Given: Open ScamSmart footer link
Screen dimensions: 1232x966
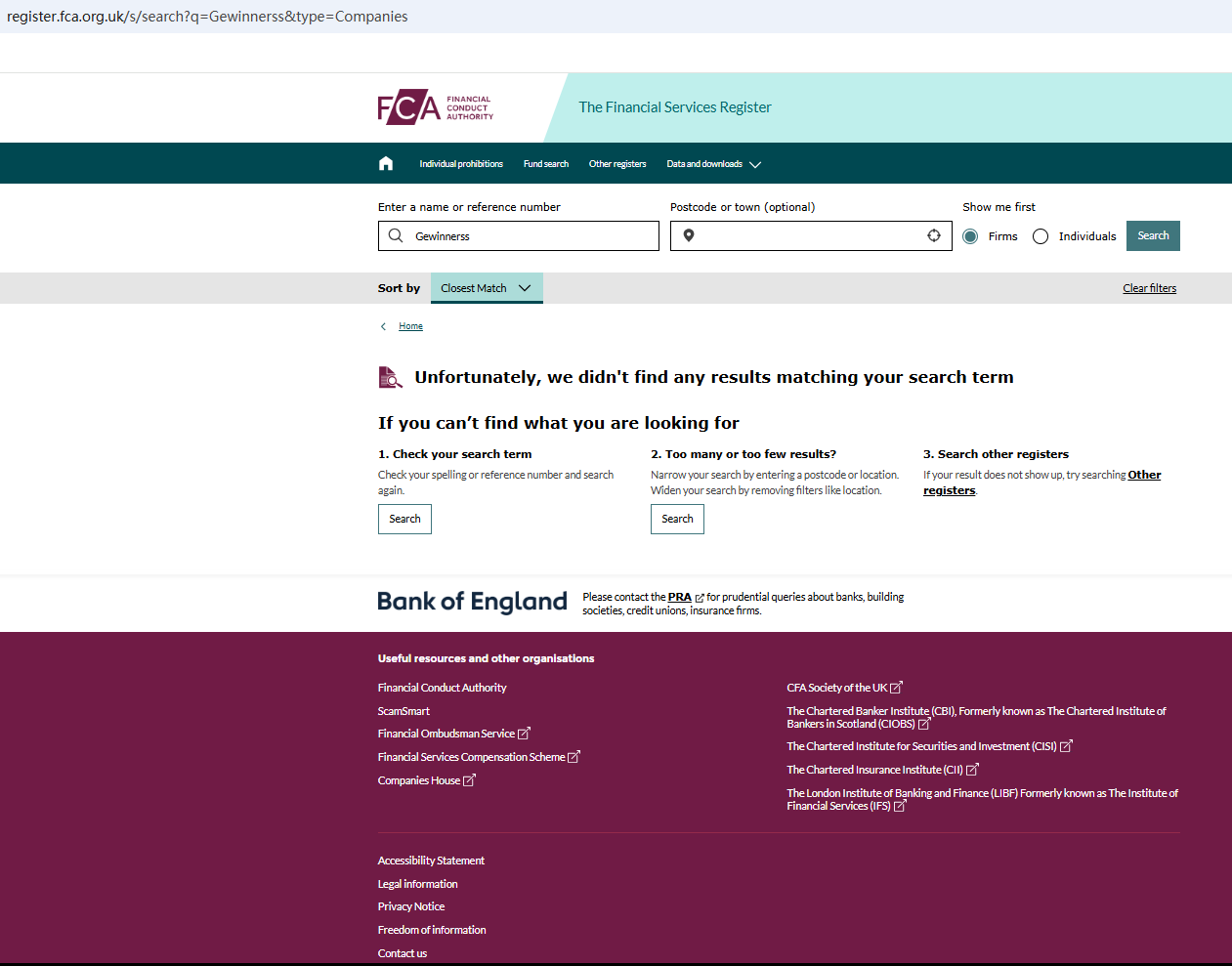Looking at the screenshot, I should (x=404, y=711).
